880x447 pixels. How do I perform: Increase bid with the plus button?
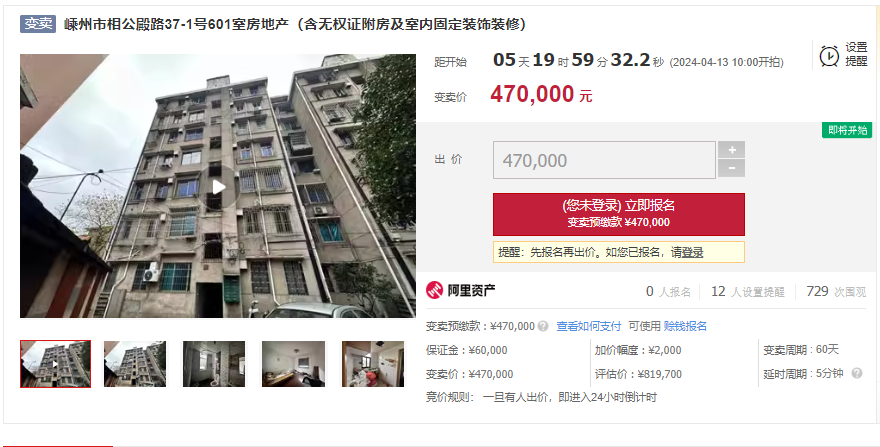coord(731,150)
